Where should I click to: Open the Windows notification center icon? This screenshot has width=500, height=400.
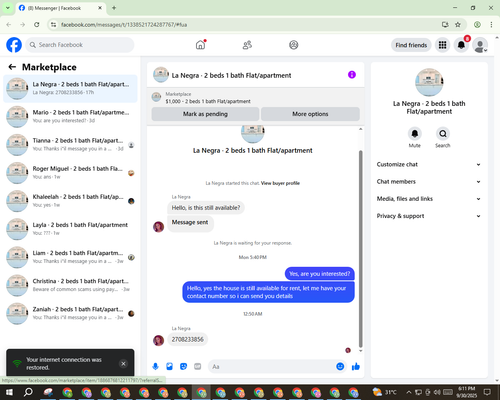[487, 392]
